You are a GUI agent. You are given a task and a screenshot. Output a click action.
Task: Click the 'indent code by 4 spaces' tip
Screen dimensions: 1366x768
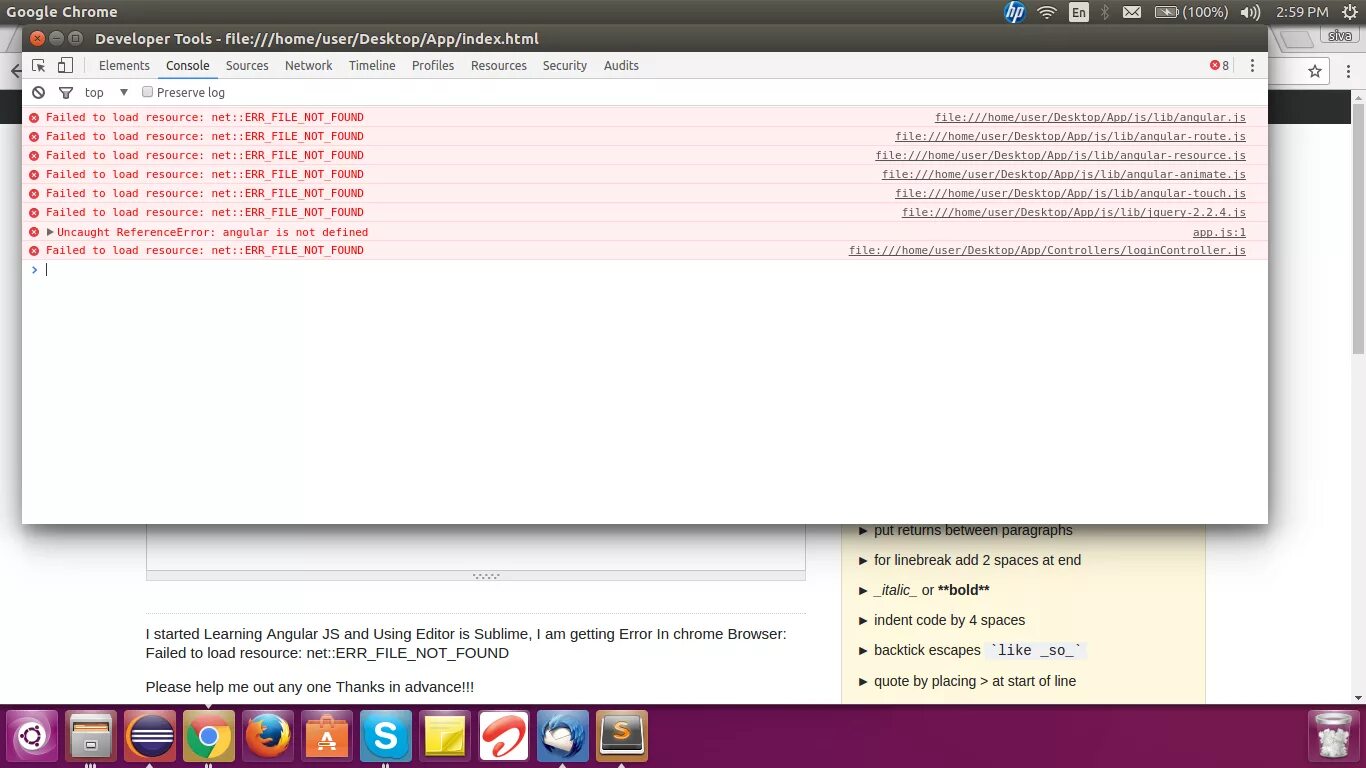(949, 620)
